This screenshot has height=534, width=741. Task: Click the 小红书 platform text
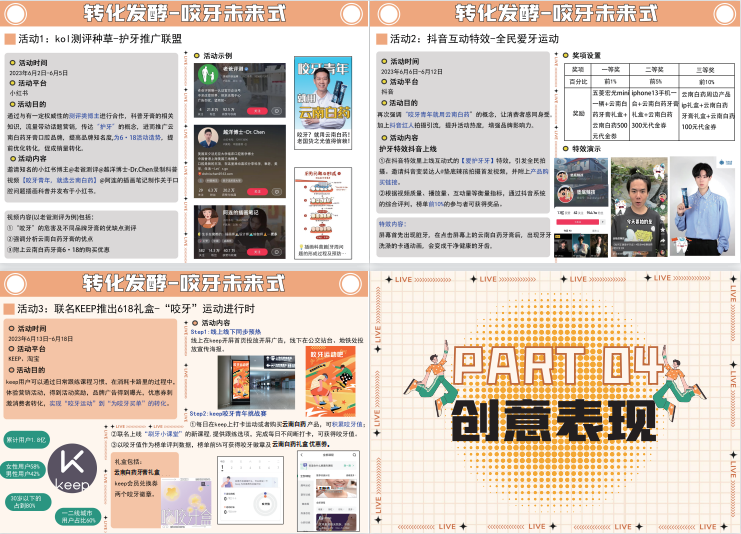[x=19, y=93]
